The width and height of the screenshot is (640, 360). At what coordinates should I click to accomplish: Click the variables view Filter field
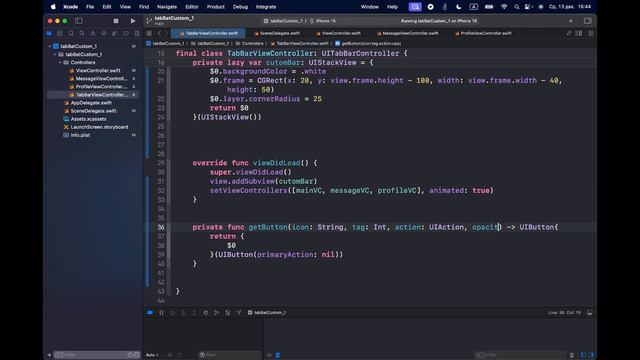(x=230, y=355)
